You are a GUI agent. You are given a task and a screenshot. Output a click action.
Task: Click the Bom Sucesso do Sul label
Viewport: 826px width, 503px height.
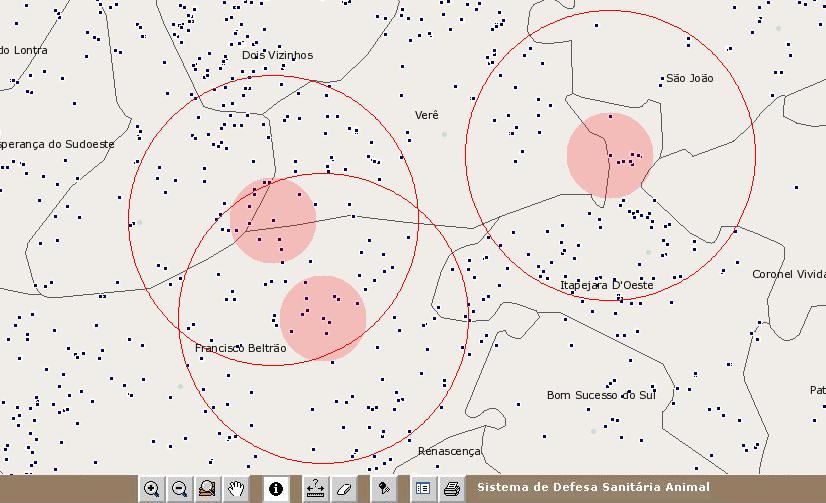coord(601,395)
